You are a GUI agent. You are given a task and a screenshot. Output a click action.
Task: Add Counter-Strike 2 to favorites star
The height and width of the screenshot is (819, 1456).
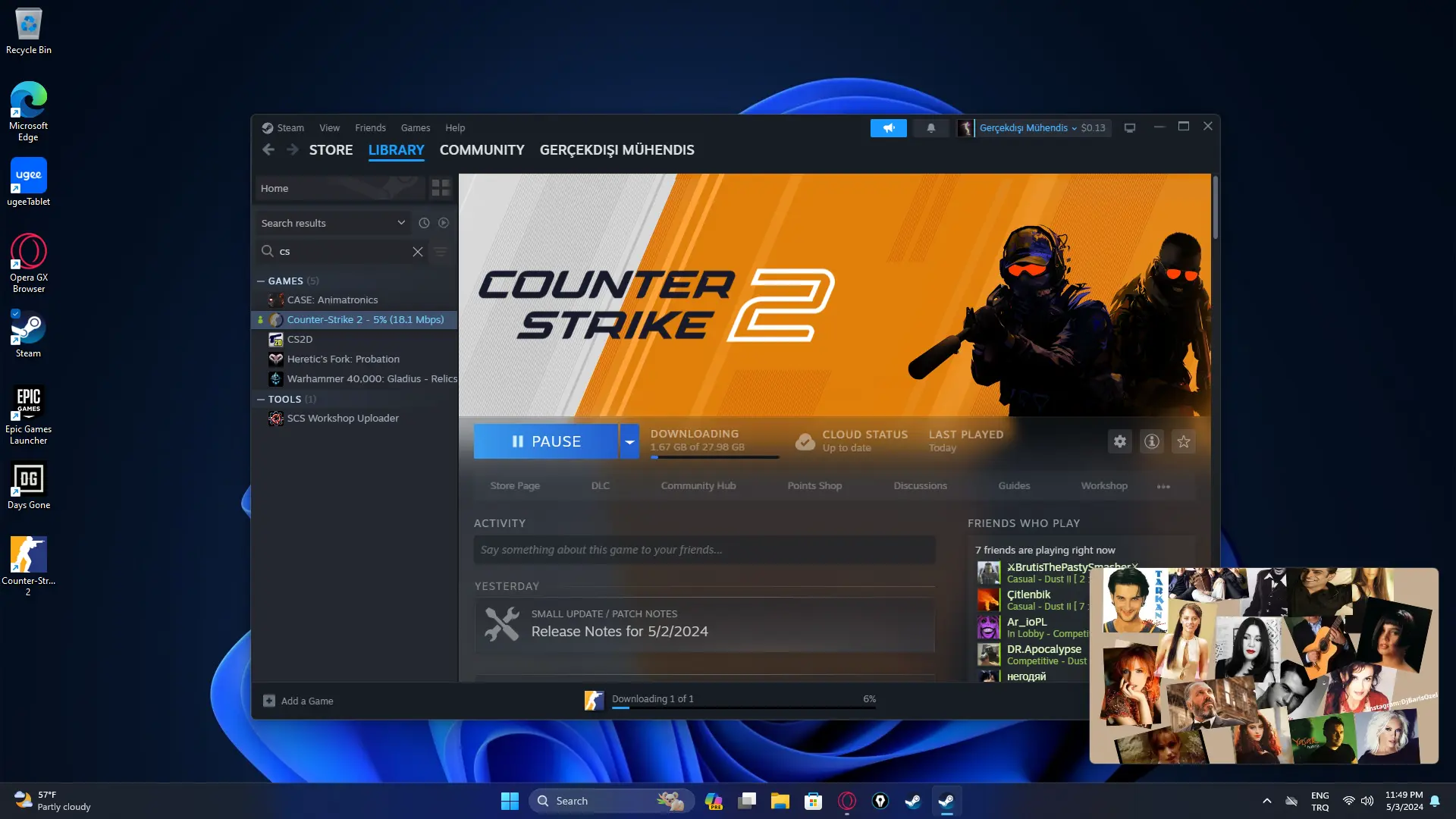click(1184, 441)
